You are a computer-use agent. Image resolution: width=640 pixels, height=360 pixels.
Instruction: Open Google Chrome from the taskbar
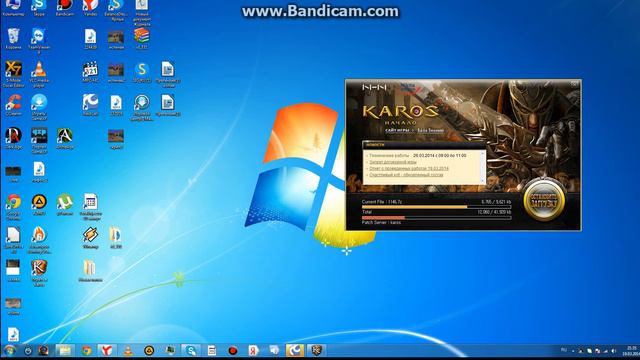pos(86,351)
